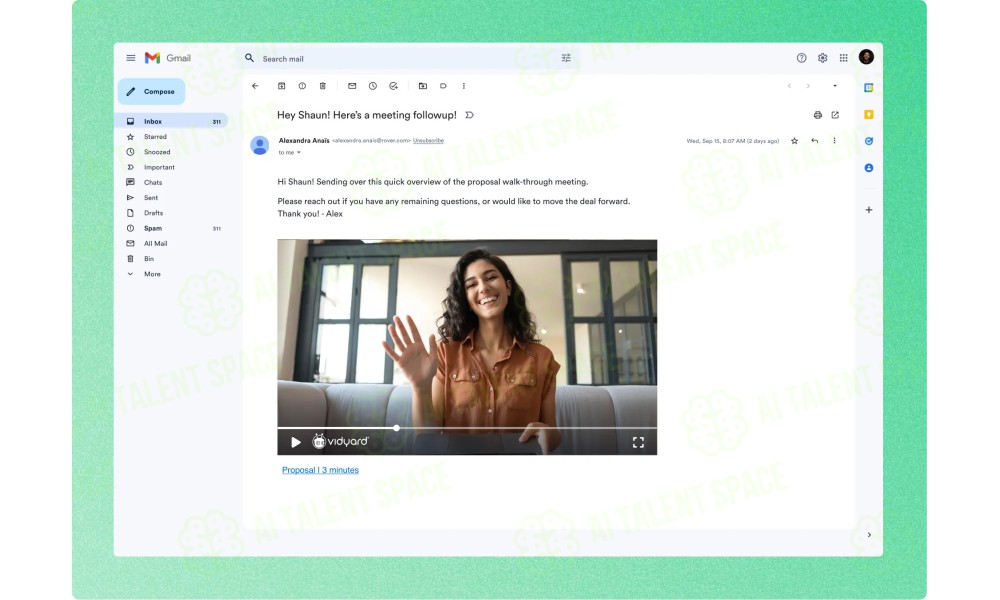Print this email
Screen dimensions: 1000x600
point(818,115)
